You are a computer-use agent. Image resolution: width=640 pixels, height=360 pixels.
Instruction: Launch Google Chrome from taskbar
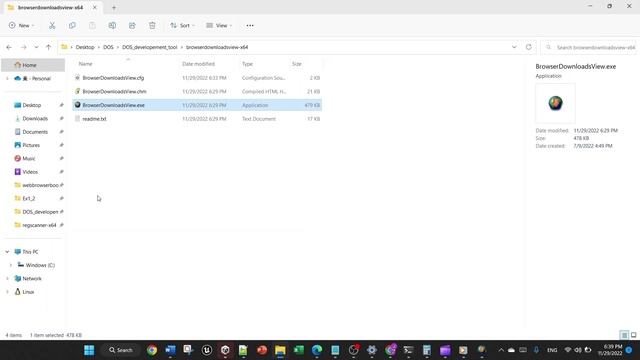(x=152, y=350)
